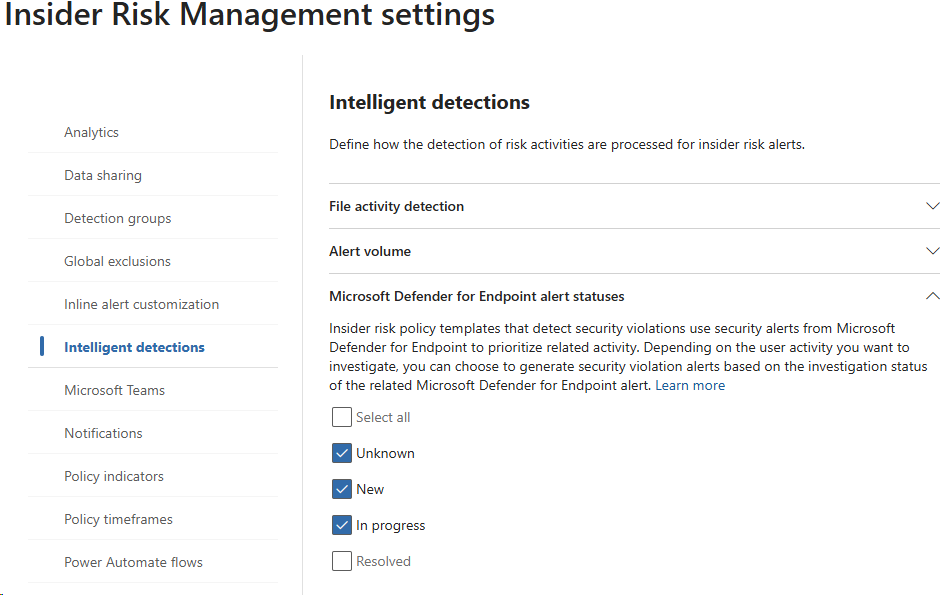Uncheck the New status checkbox
This screenshot has width=944, height=595.
pos(342,489)
